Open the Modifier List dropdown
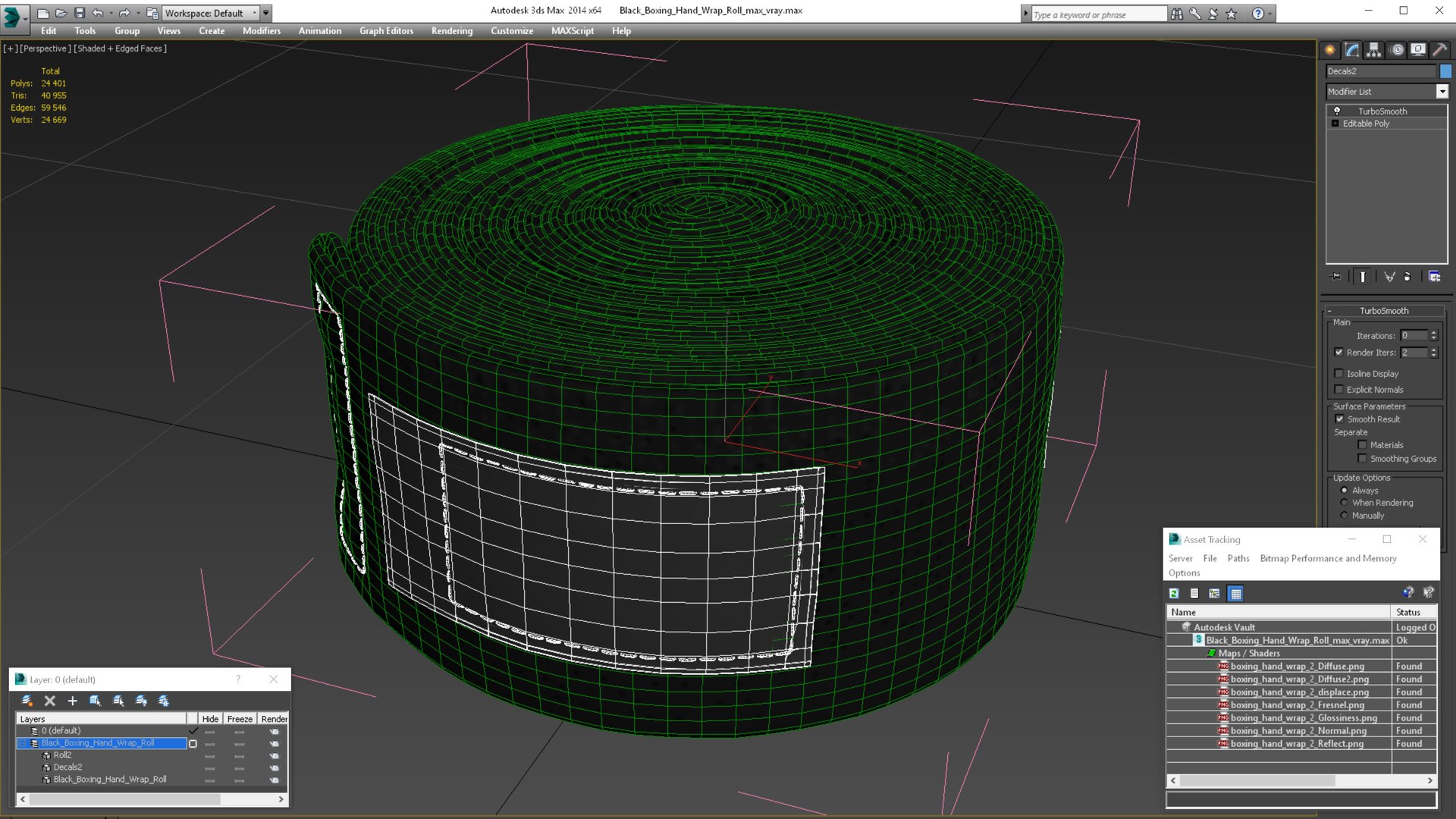Screen dimensions: 1456x819 [x=1442, y=92]
